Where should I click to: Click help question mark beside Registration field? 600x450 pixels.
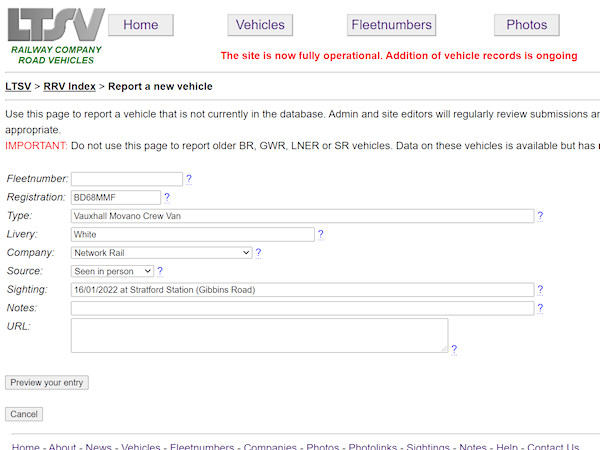click(x=167, y=197)
